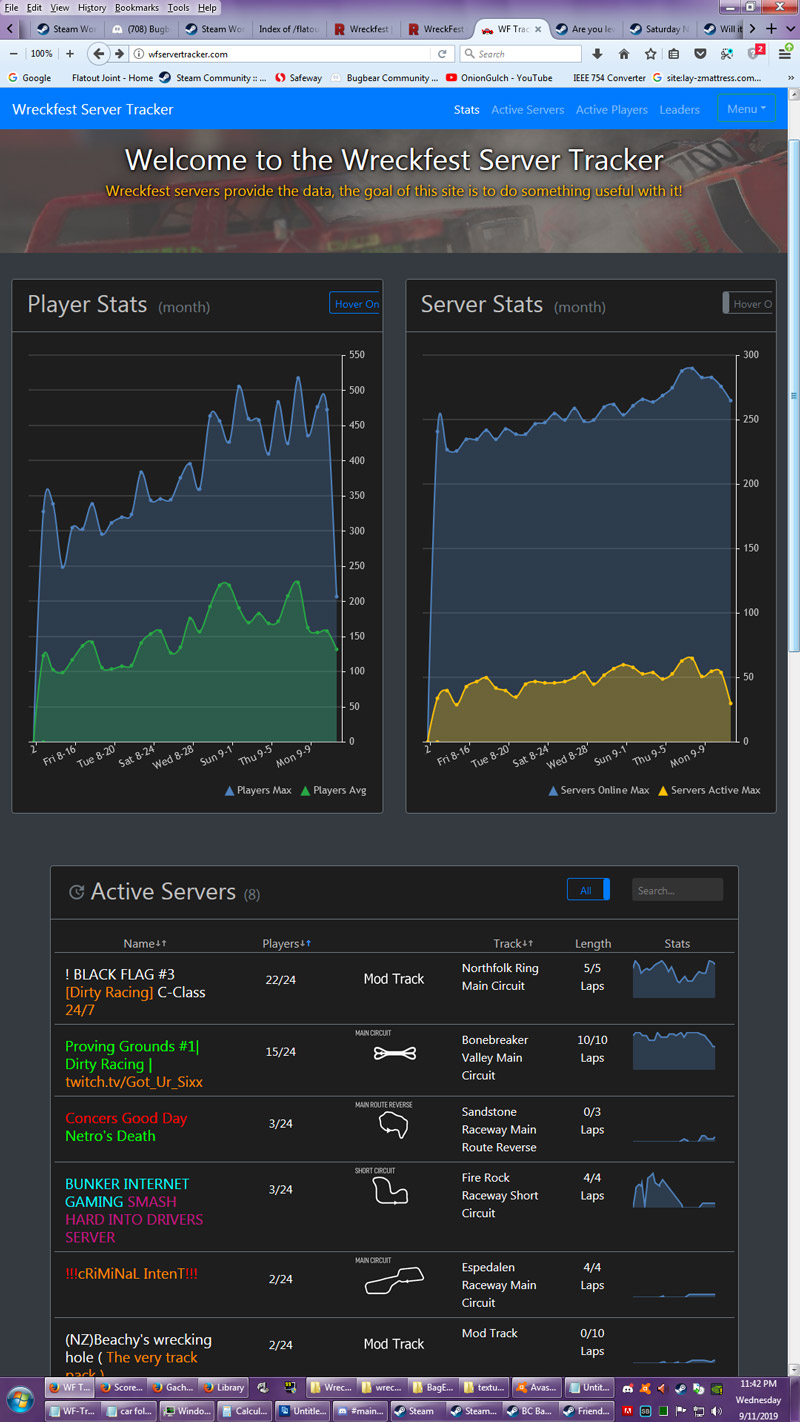Toggle the Servers Online Max legend series
This screenshot has height=1422, width=800.
[600, 790]
